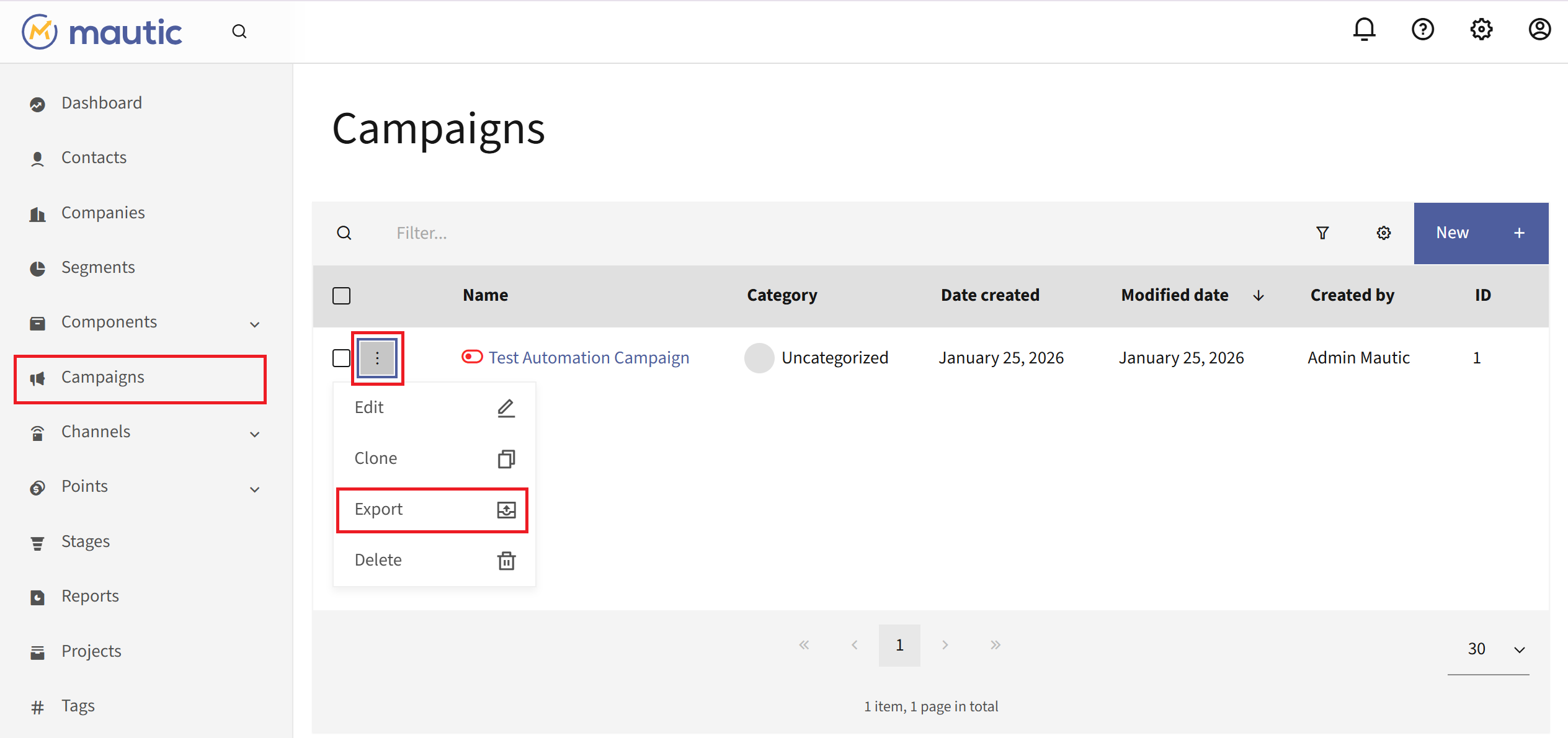Open Test Automation Campaign link
Image resolution: width=1568 pixels, height=738 pixels.
589,358
